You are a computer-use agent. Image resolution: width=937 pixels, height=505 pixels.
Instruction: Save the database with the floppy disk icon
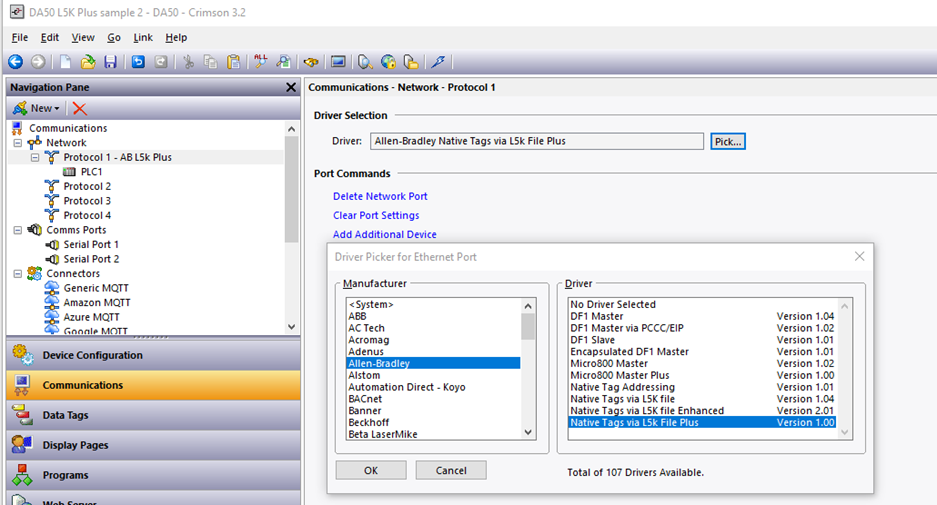click(111, 62)
